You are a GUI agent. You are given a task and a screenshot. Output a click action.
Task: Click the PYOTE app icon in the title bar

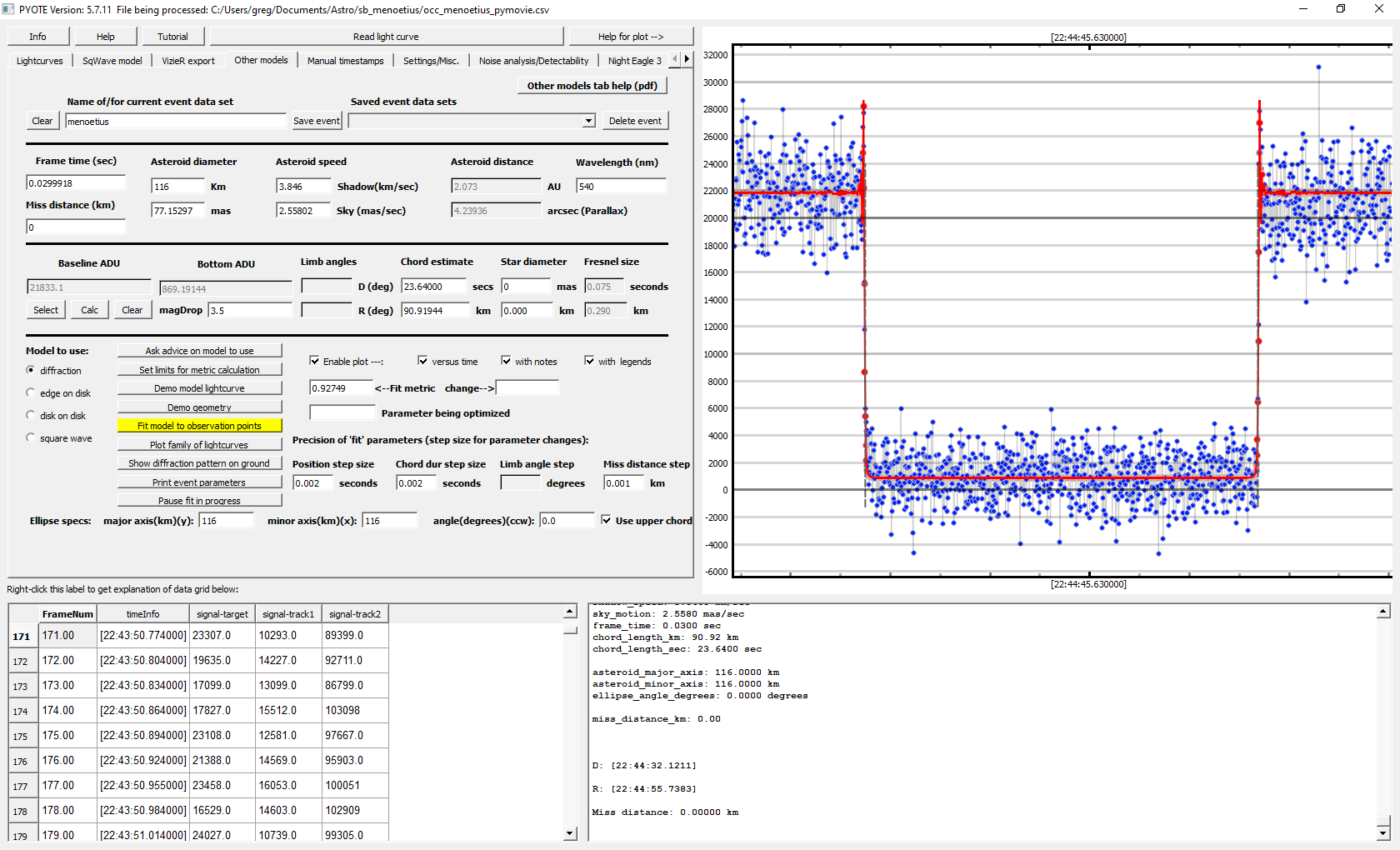pyautogui.click(x=8, y=9)
